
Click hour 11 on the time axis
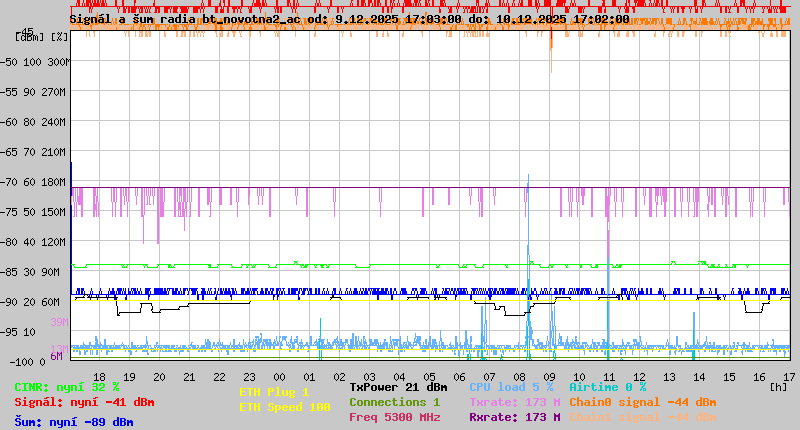click(610, 376)
